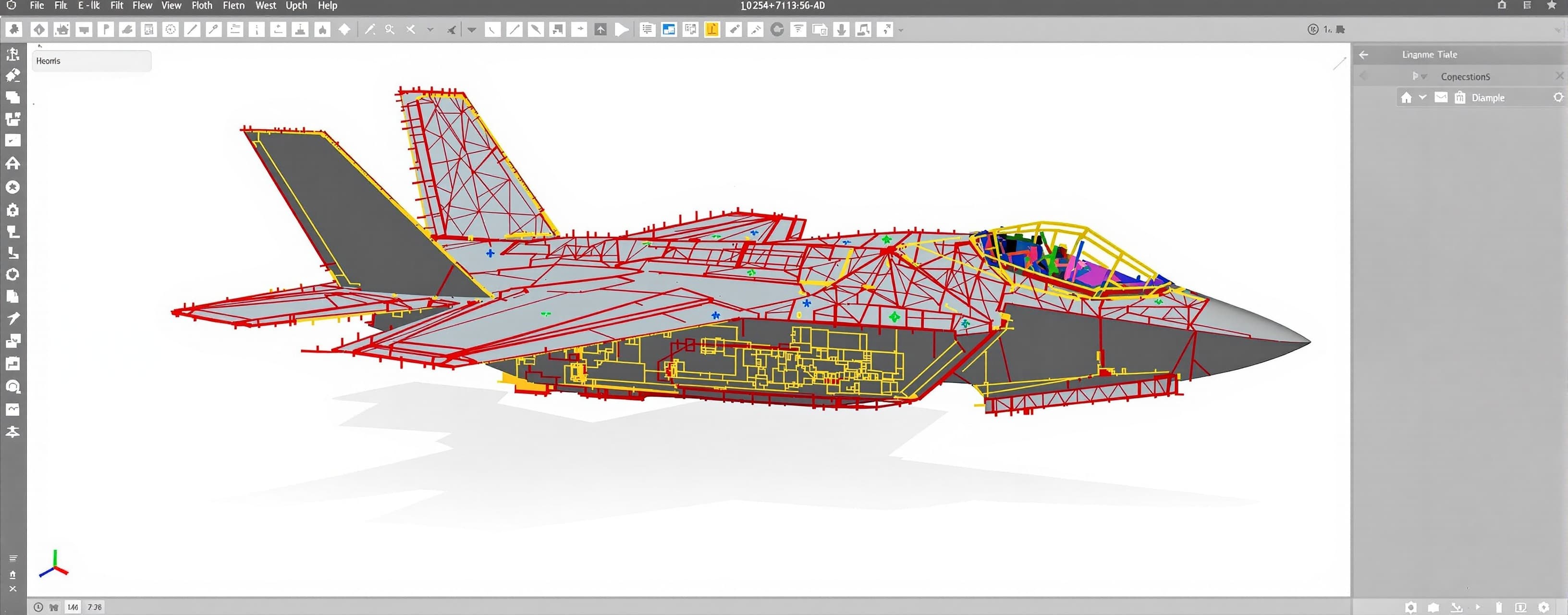Expand the chevron in the Diample row
The image size is (1568, 615).
pyautogui.click(x=1422, y=97)
